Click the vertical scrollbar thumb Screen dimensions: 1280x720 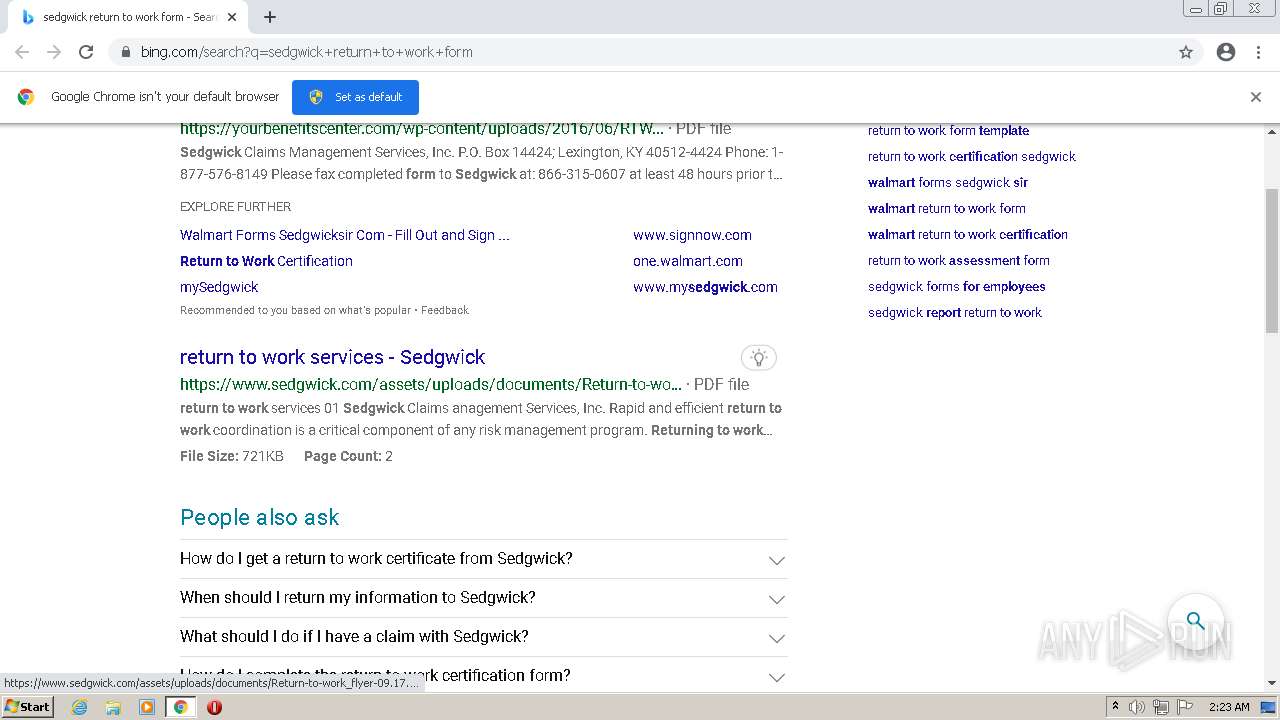[1272, 260]
